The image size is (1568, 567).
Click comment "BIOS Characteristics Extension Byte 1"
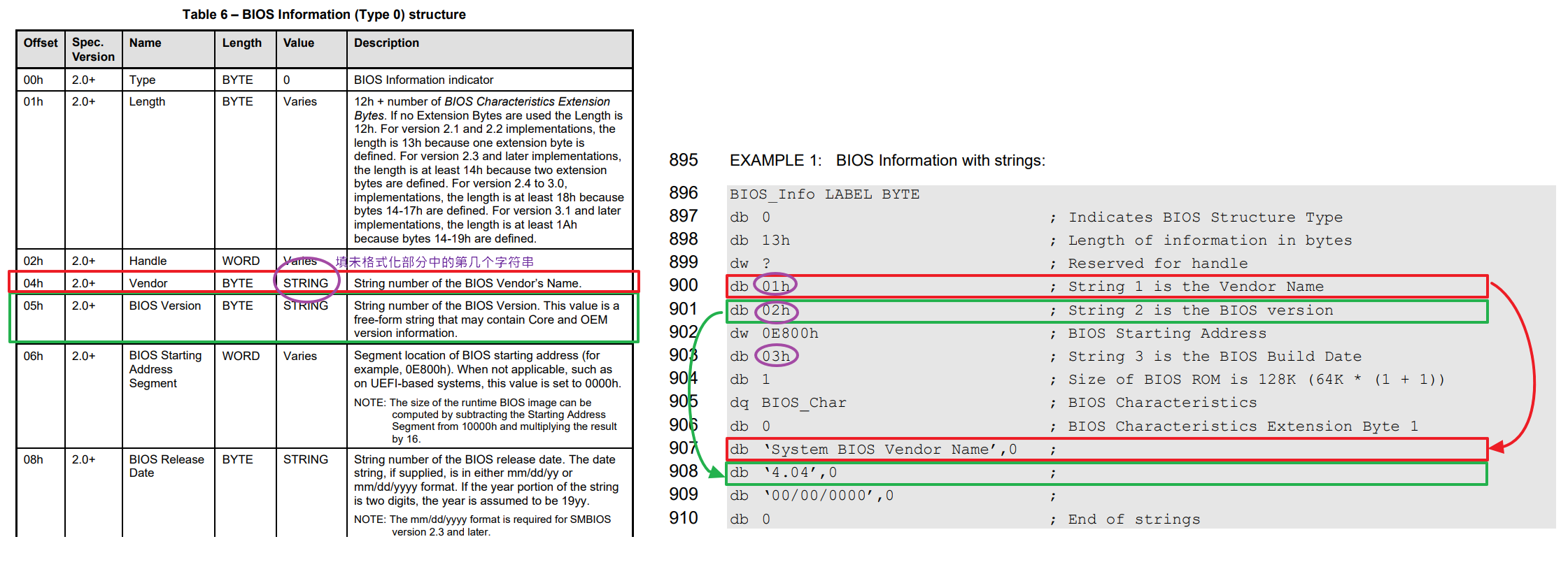click(1243, 426)
